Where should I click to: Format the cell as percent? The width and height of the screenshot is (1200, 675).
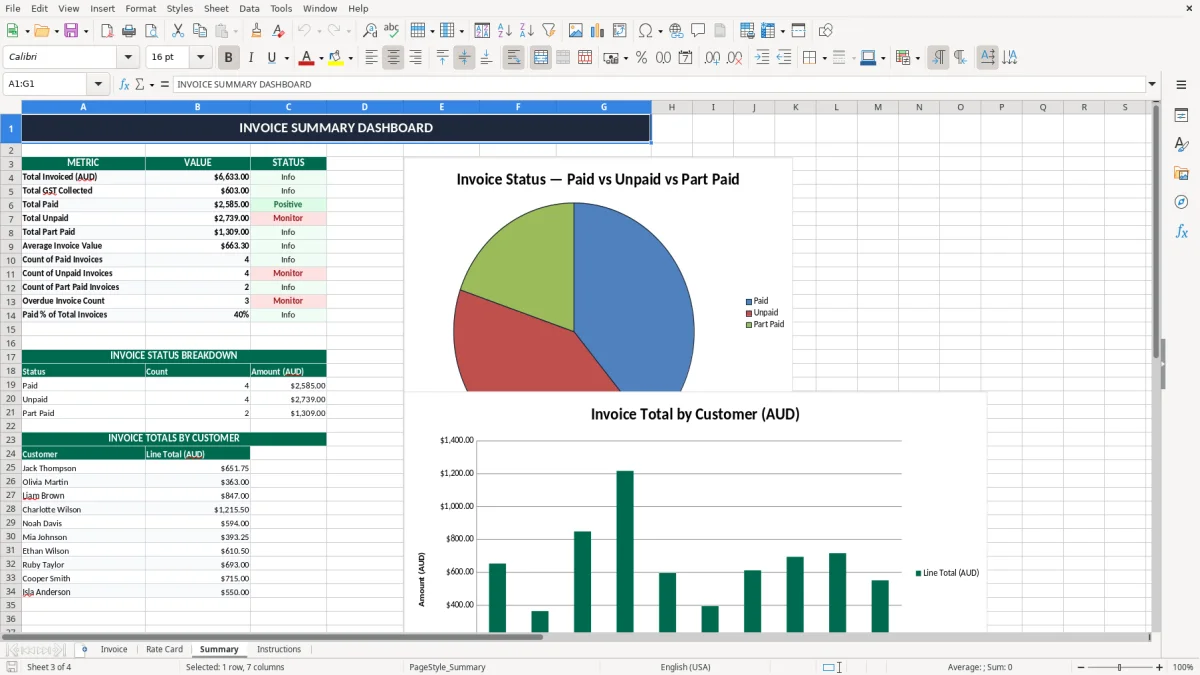coord(641,58)
